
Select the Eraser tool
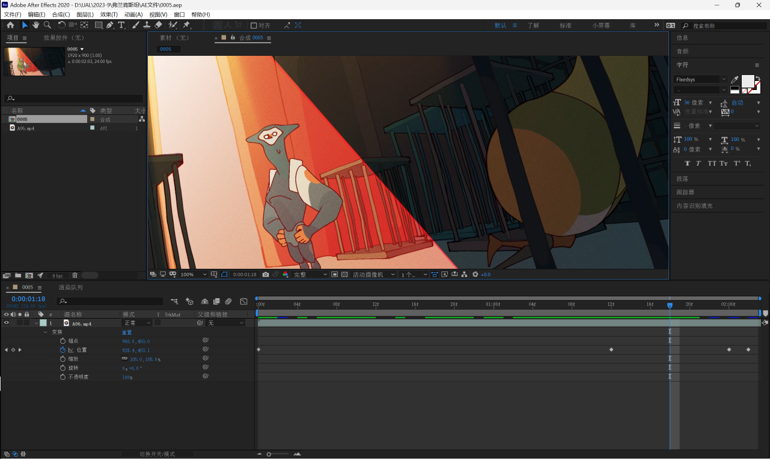(x=158, y=25)
